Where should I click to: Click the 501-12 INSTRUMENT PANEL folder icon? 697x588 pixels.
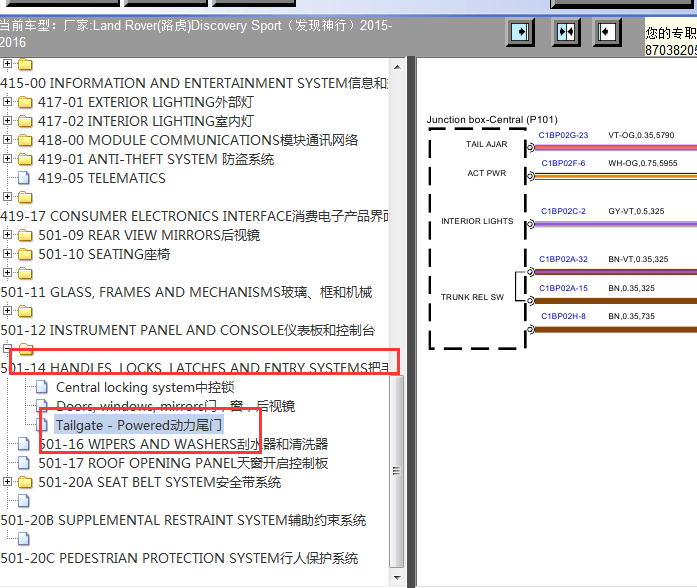click(25, 311)
